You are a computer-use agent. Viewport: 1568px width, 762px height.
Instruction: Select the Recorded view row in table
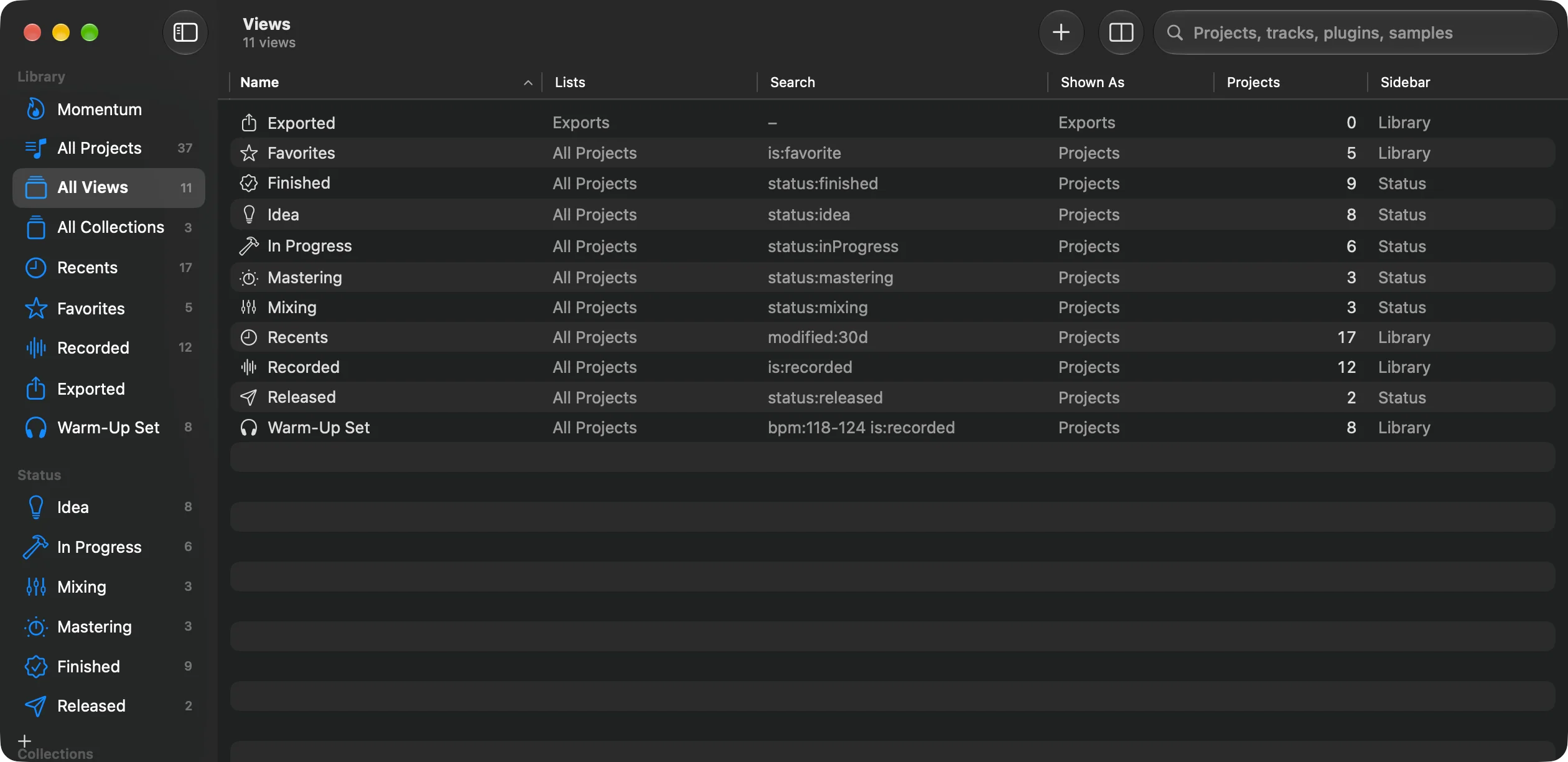[893, 367]
